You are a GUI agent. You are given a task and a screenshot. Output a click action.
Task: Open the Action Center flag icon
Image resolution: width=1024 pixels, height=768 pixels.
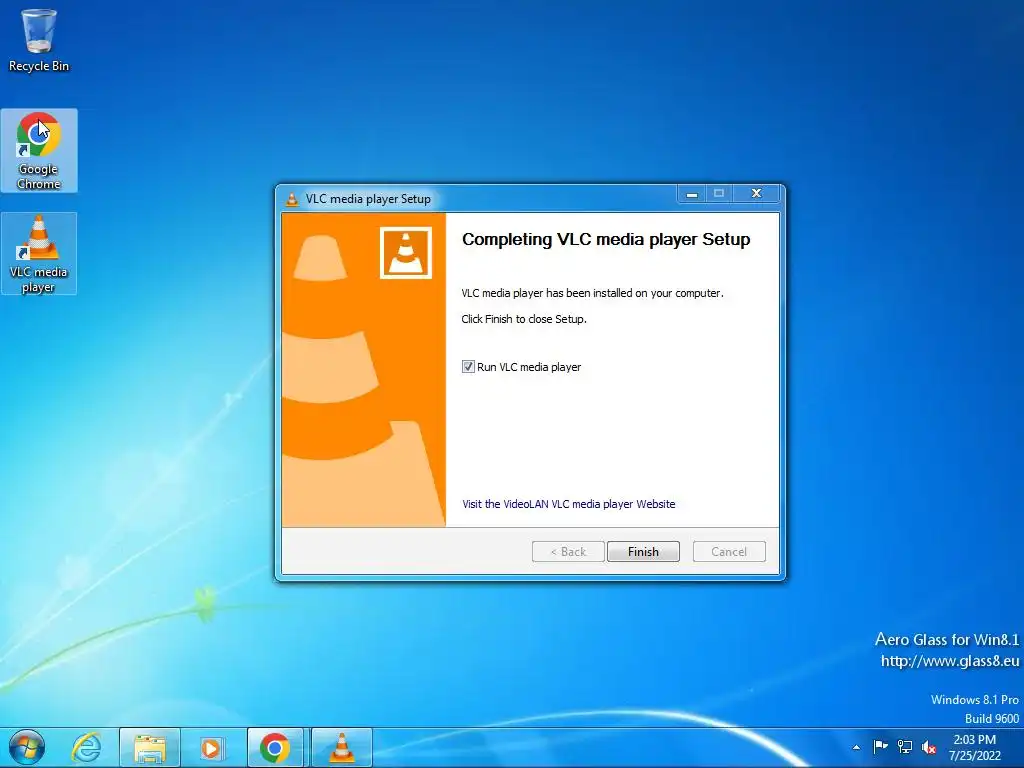tap(880, 746)
